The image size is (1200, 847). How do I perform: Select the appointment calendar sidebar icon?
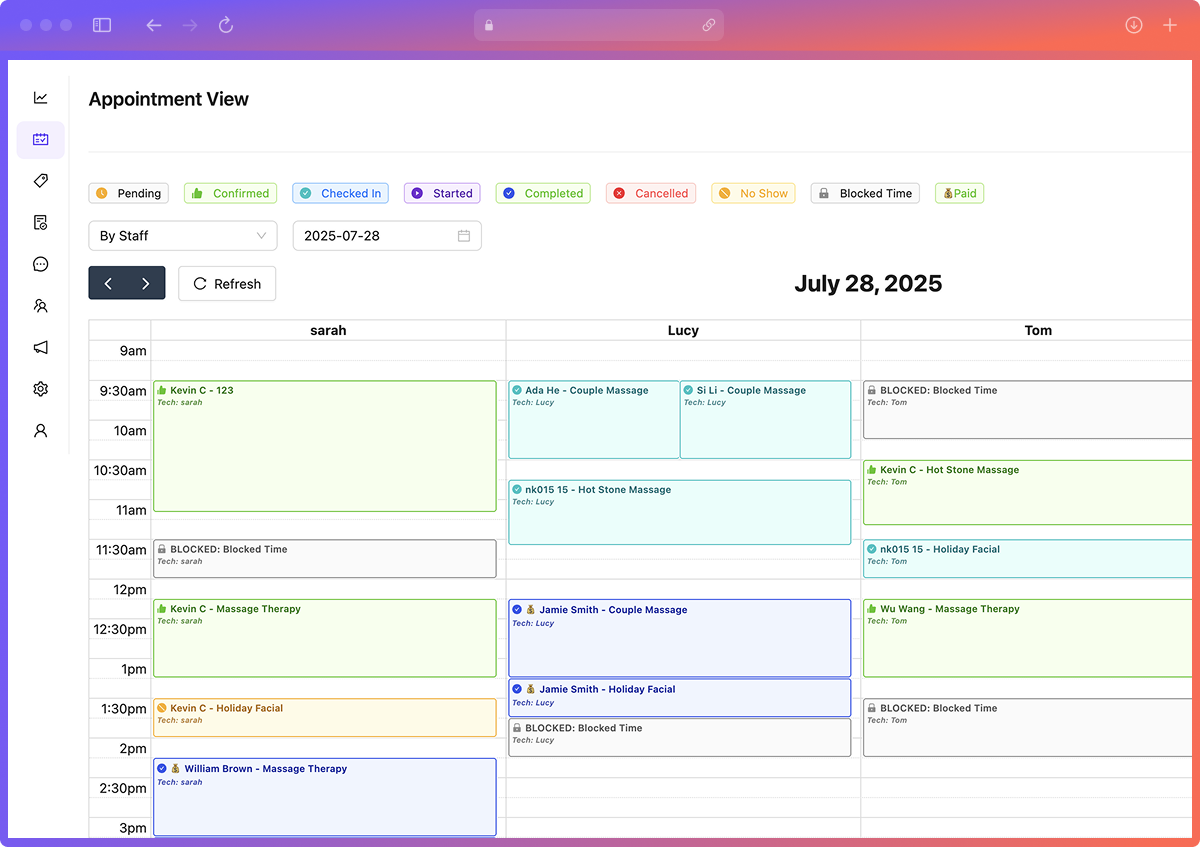[x=41, y=140]
